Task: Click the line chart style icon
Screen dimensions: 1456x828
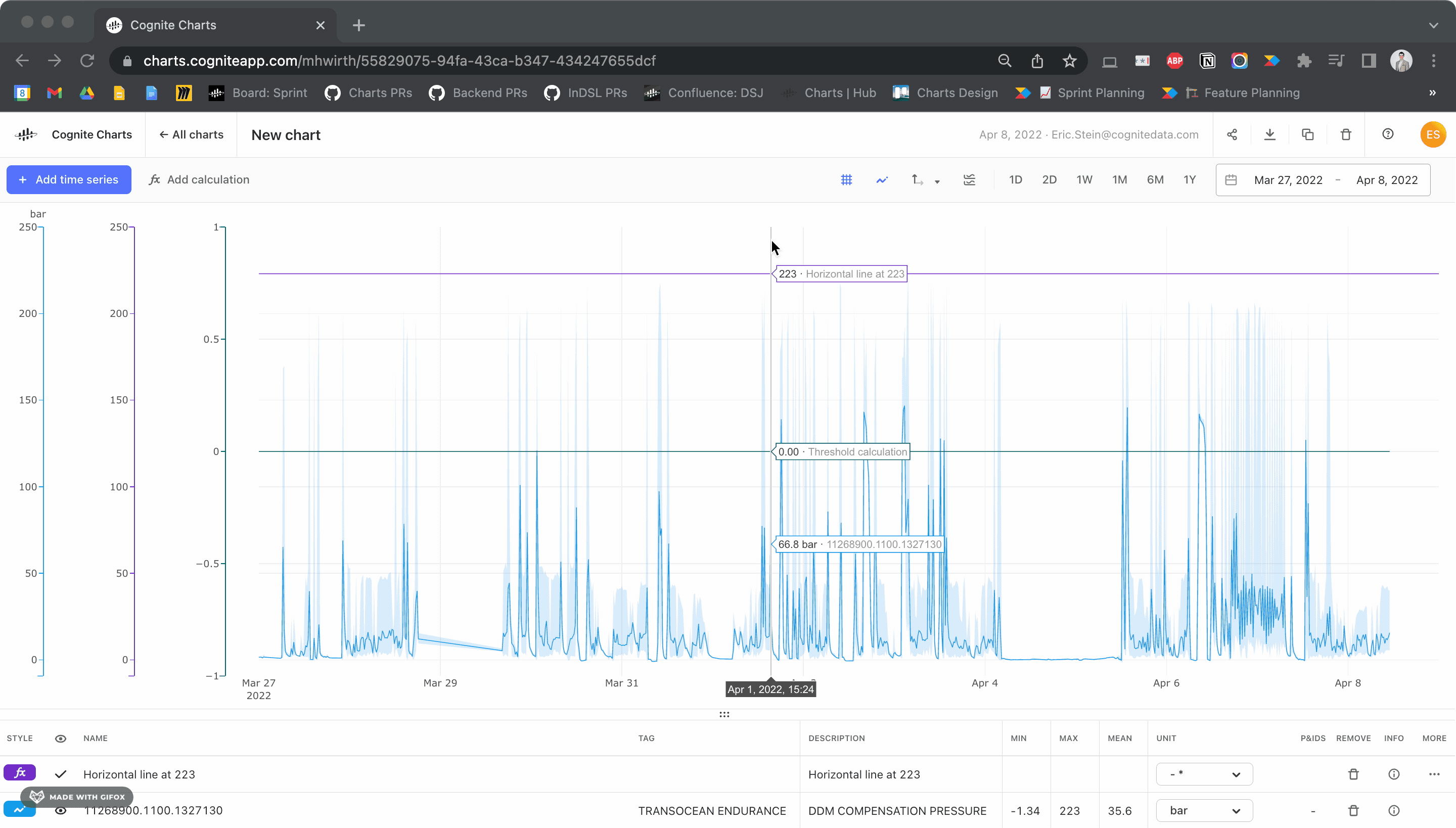Action: 882,180
